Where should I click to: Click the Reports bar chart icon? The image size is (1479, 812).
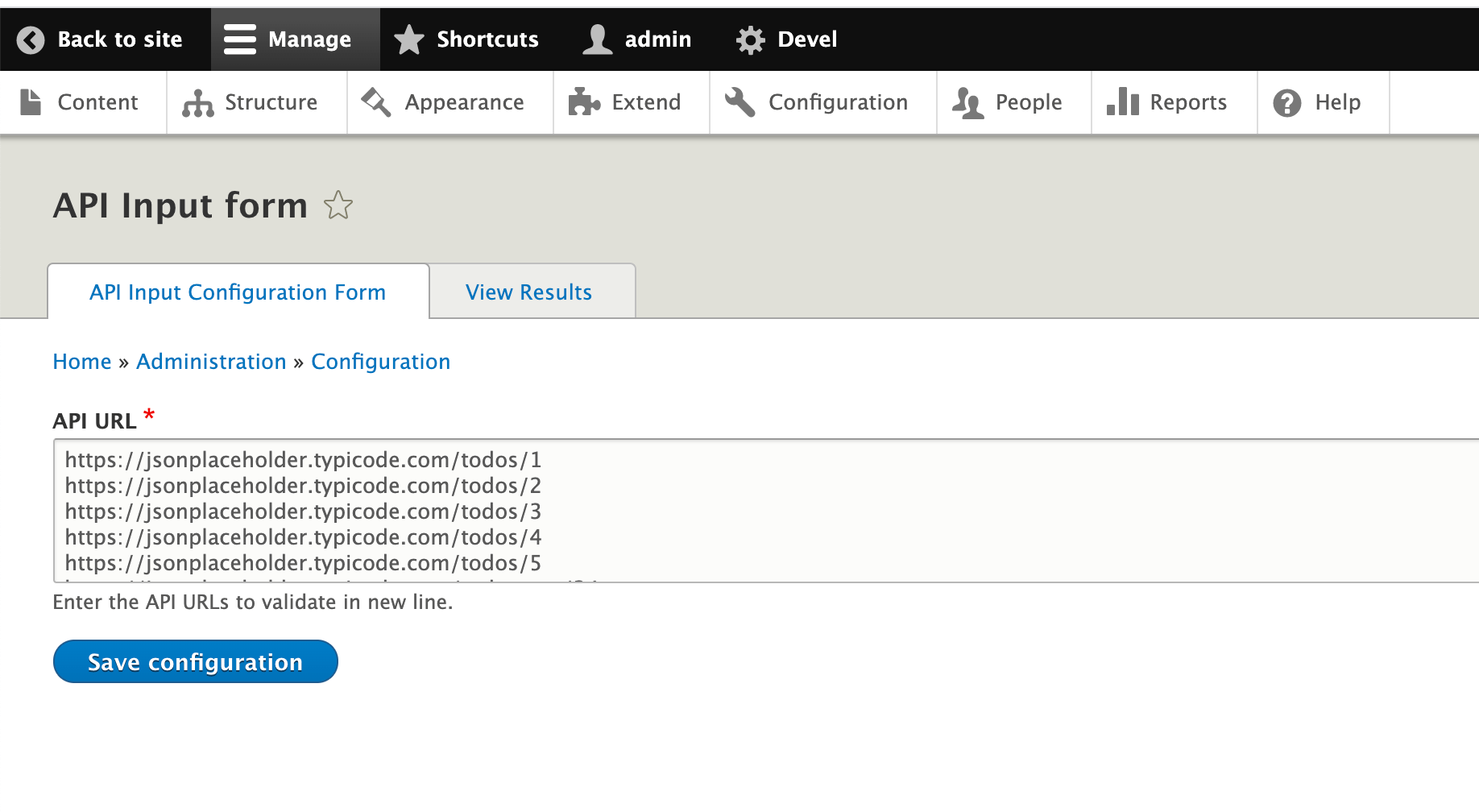pos(1122,103)
